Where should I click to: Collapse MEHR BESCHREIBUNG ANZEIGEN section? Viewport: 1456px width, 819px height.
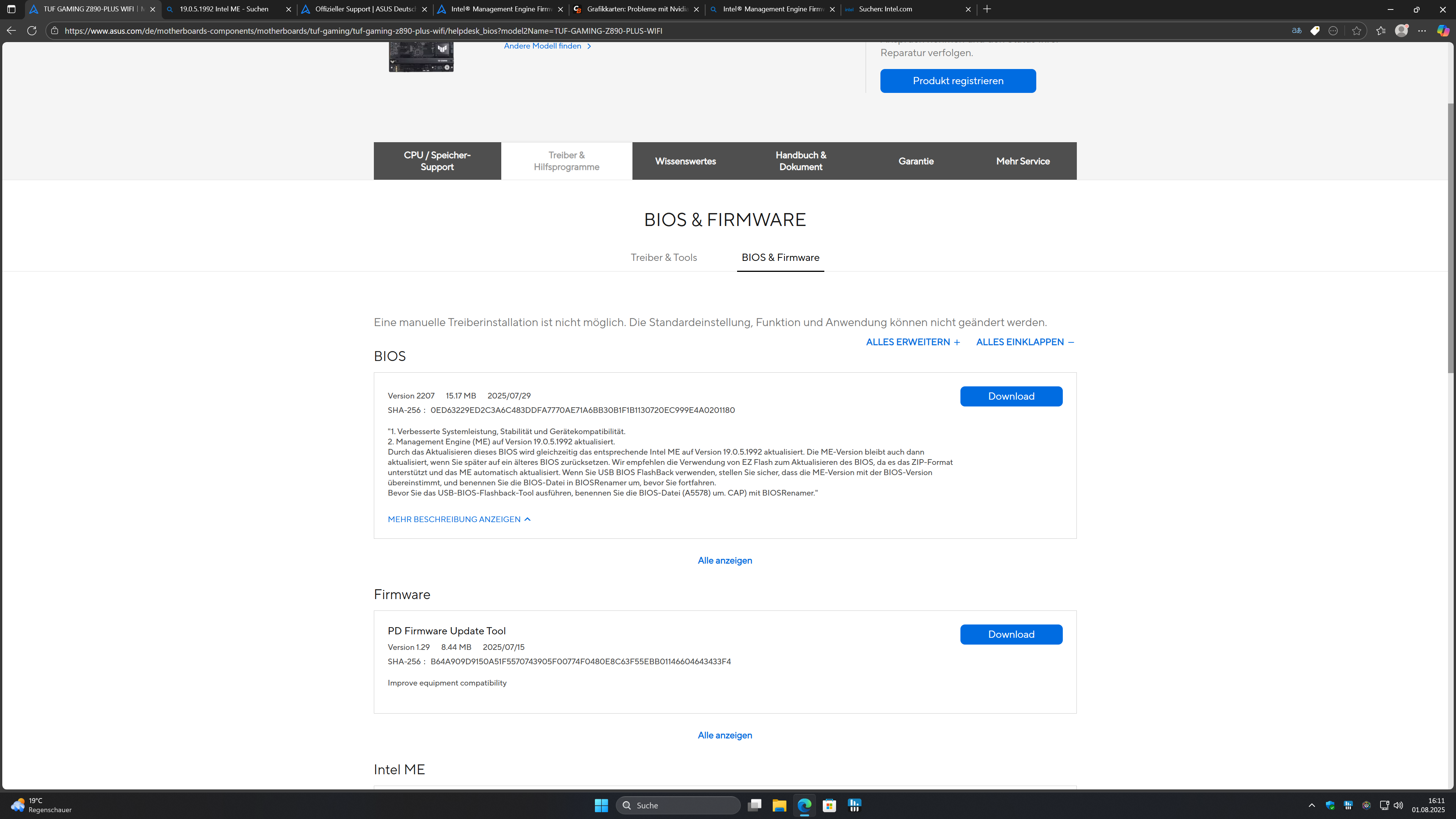[x=459, y=519]
